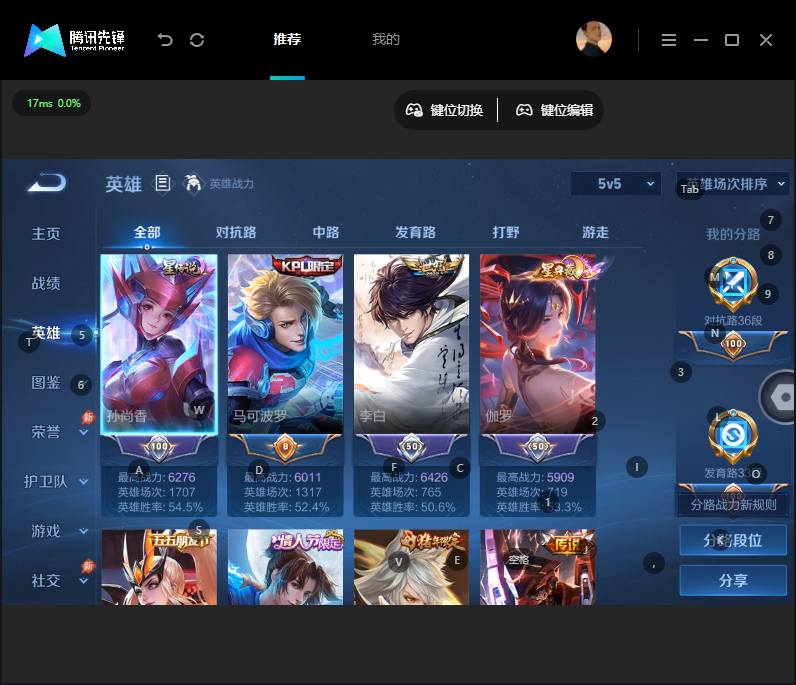
Task: Open the user avatar profile
Action: (x=593, y=39)
